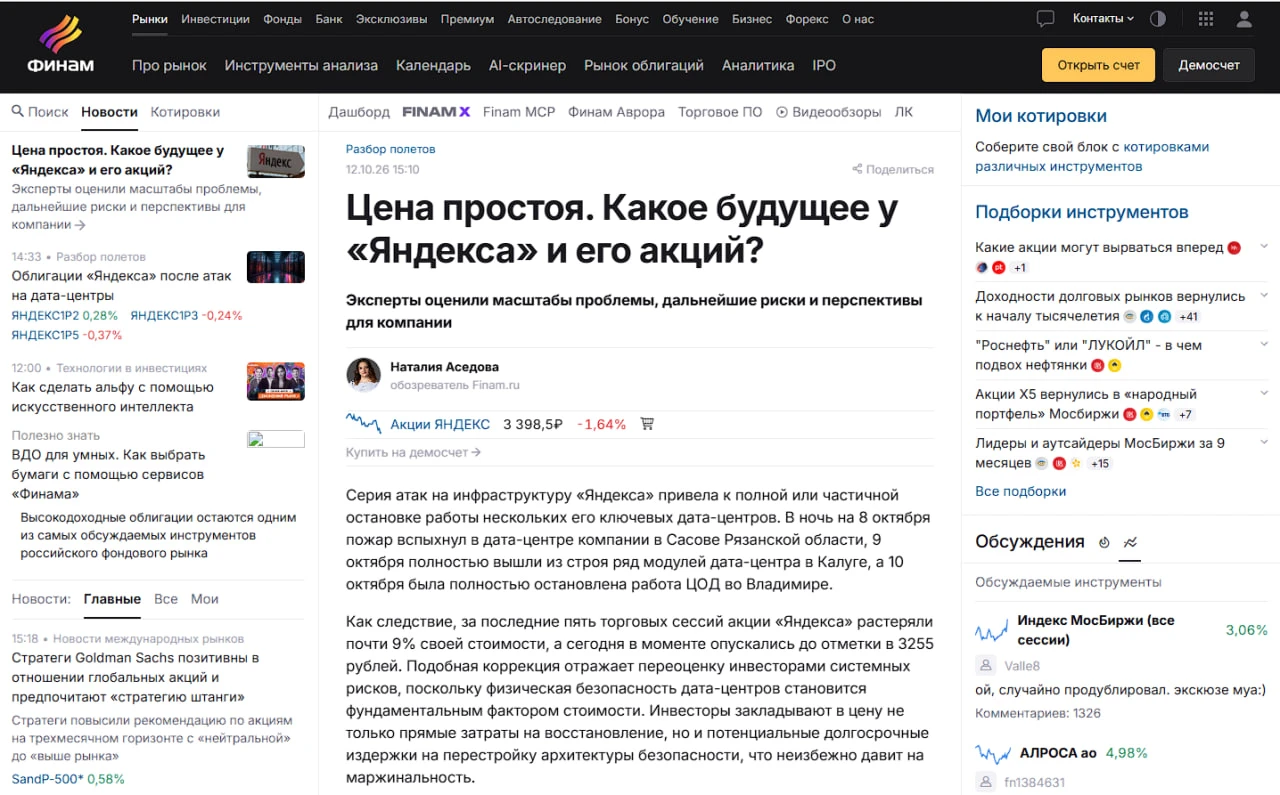Screen dimensions: 1280x795
Task: Click the АЛРОСА ао sparkline icon
Action: pos(993,754)
